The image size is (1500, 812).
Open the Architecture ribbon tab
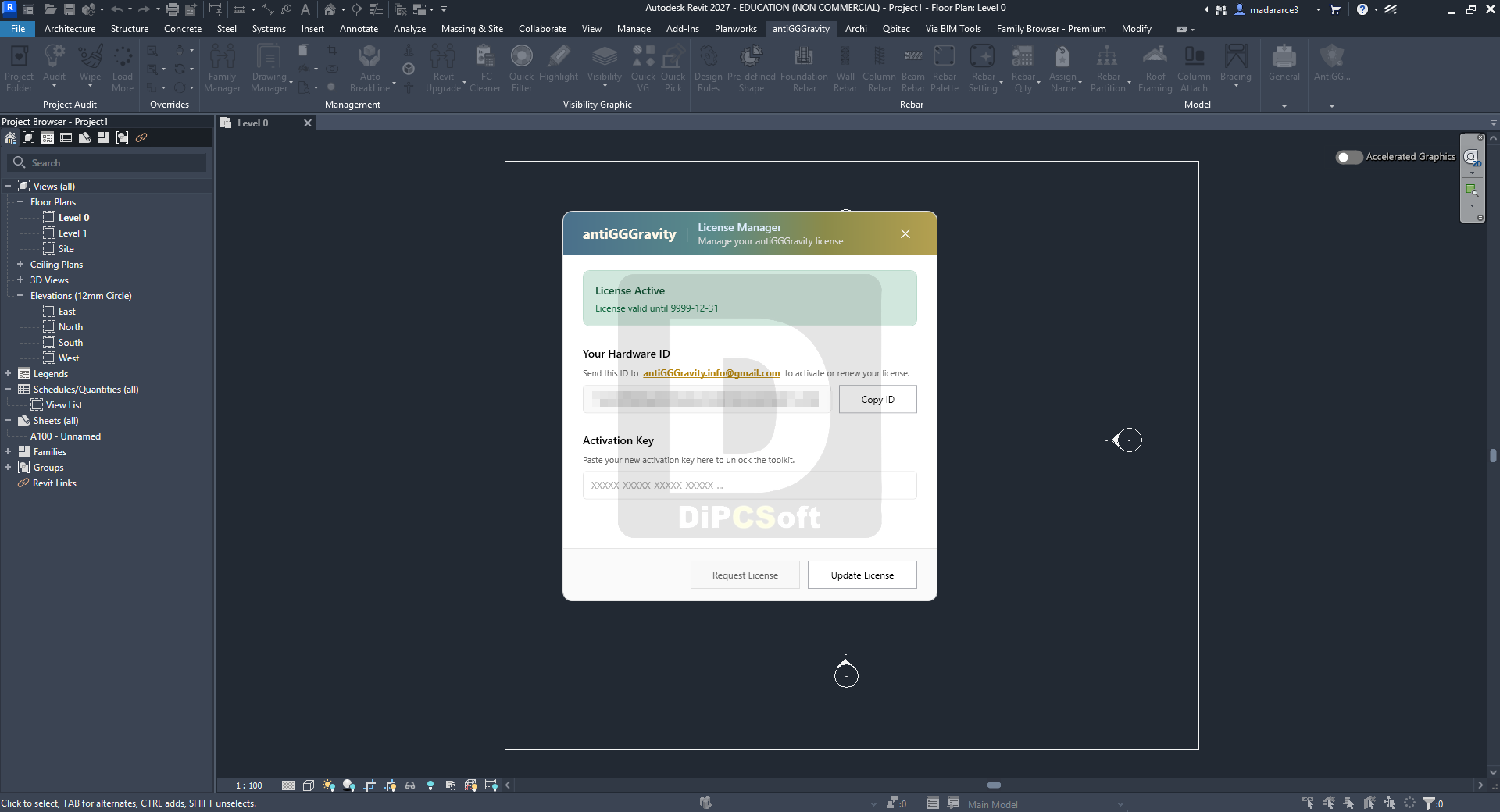tap(70, 29)
